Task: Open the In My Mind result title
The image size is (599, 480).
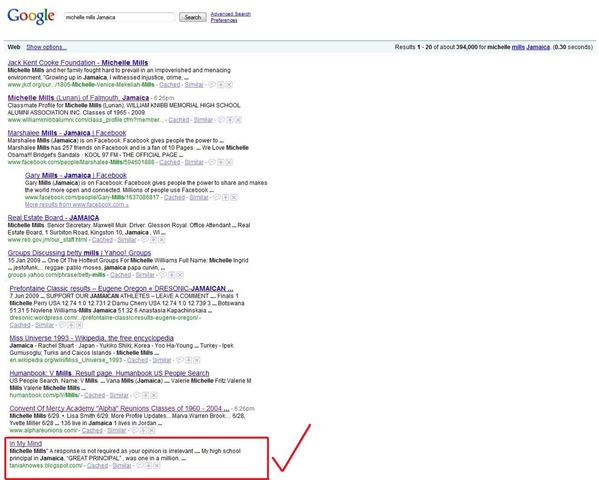Action: pos(26,444)
